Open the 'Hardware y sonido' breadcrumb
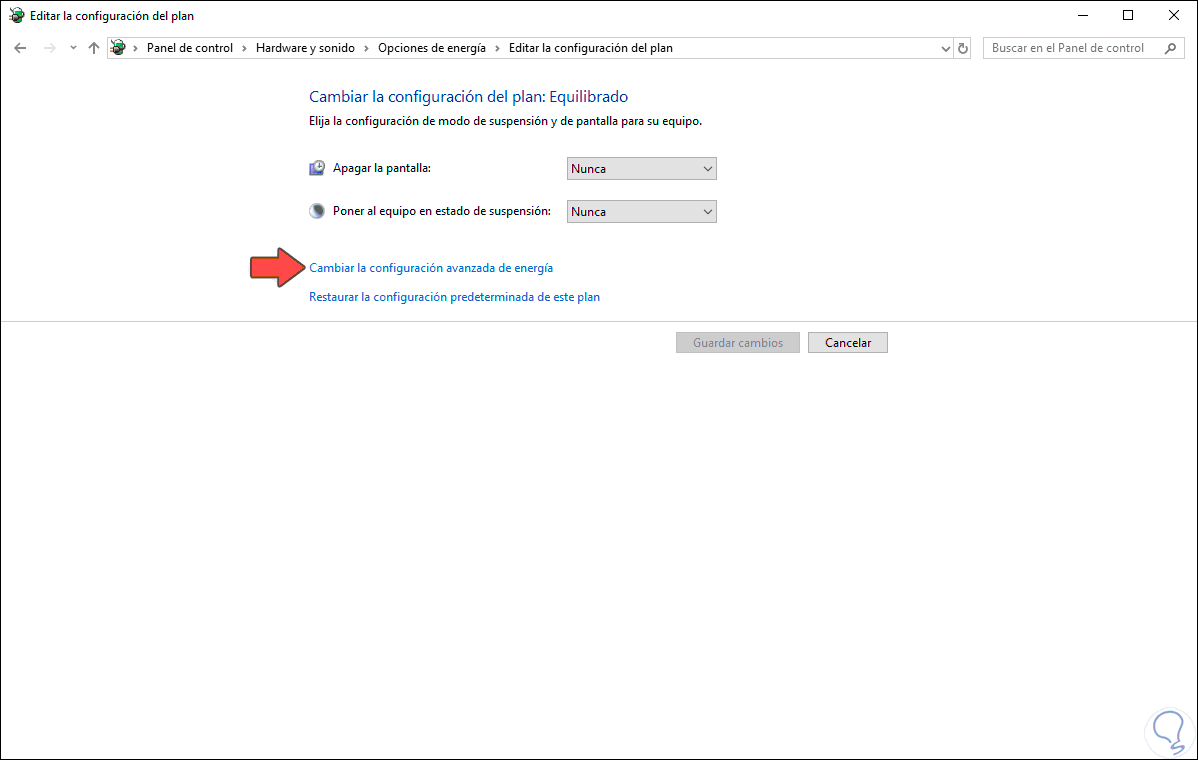 point(305,48)
